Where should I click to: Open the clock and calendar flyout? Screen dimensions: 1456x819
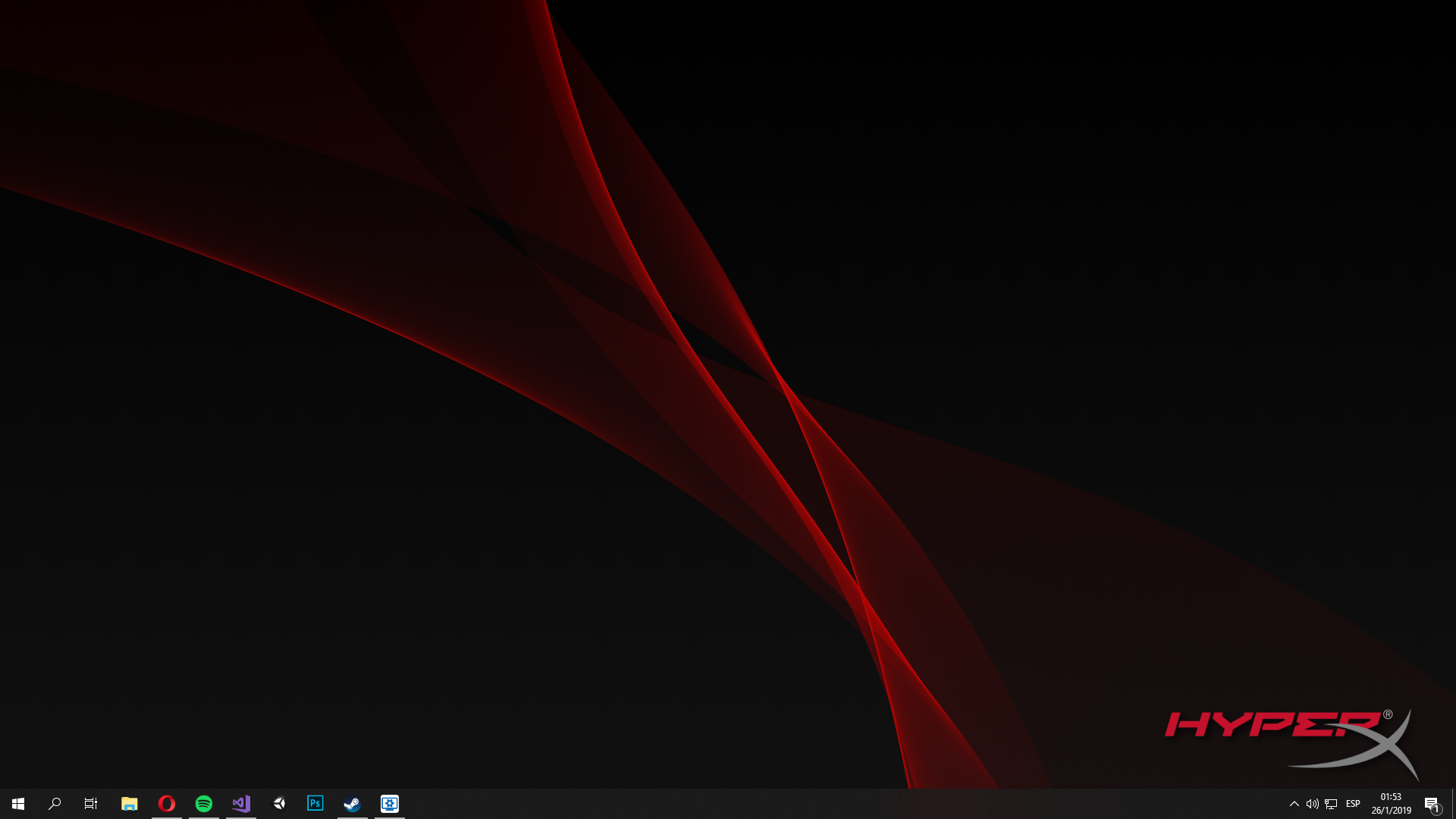click(x=1391, y=804)
